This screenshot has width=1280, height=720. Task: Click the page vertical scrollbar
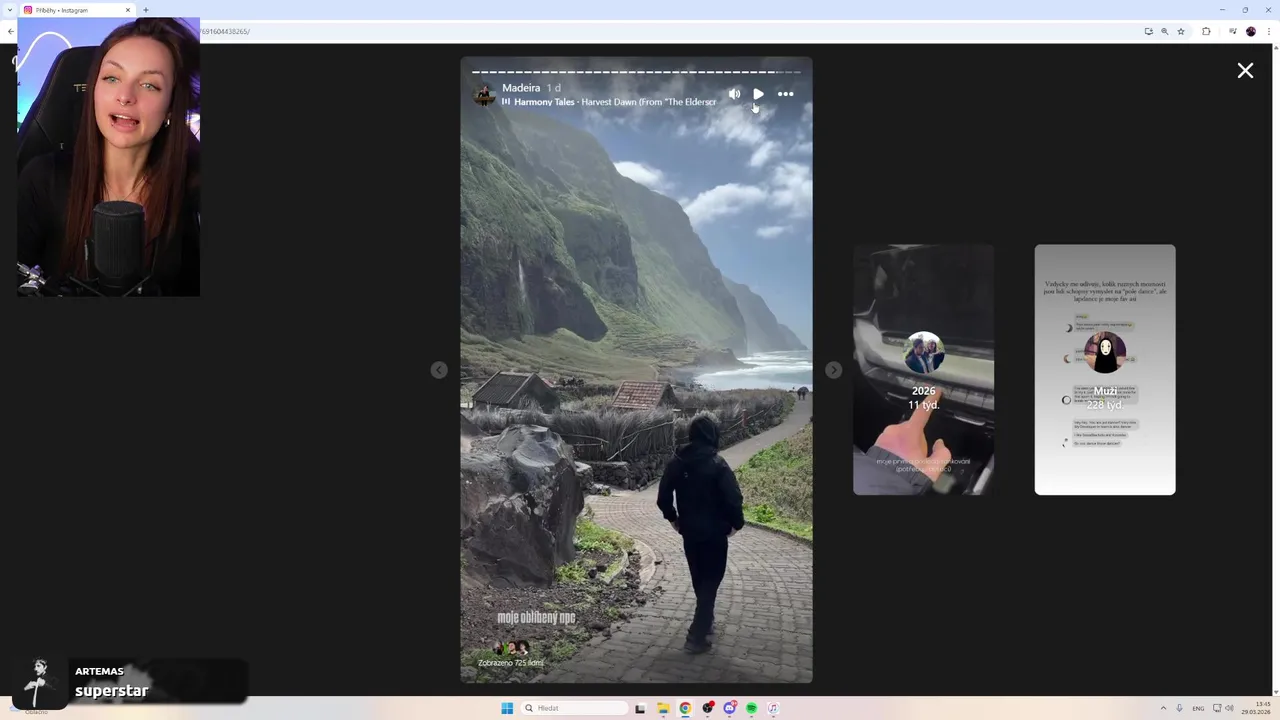[x=1275, y=370]
